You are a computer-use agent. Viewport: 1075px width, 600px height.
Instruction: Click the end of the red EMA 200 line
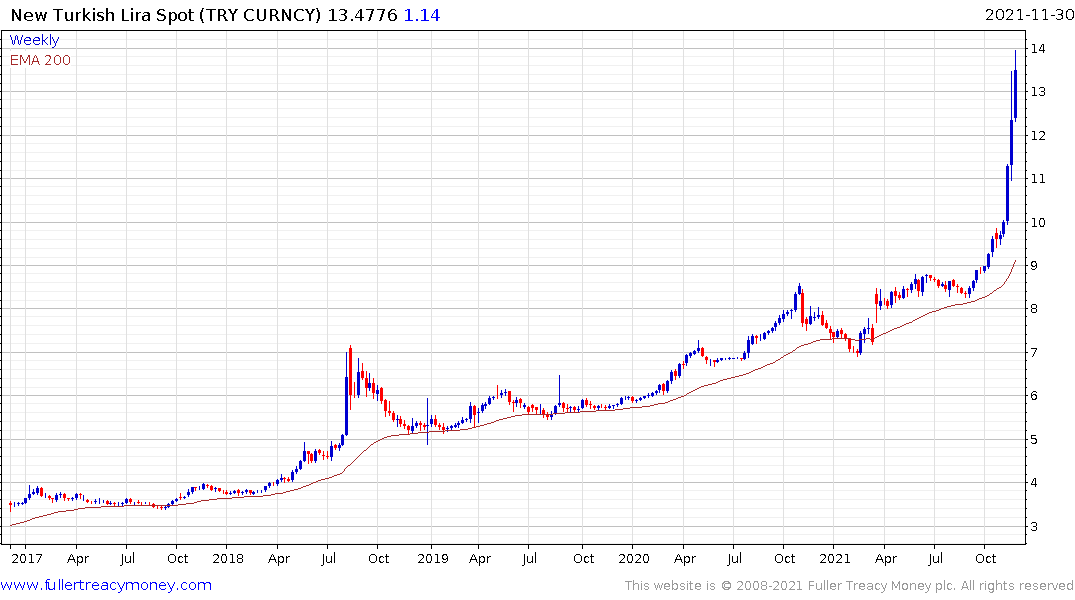[1015, 261]
